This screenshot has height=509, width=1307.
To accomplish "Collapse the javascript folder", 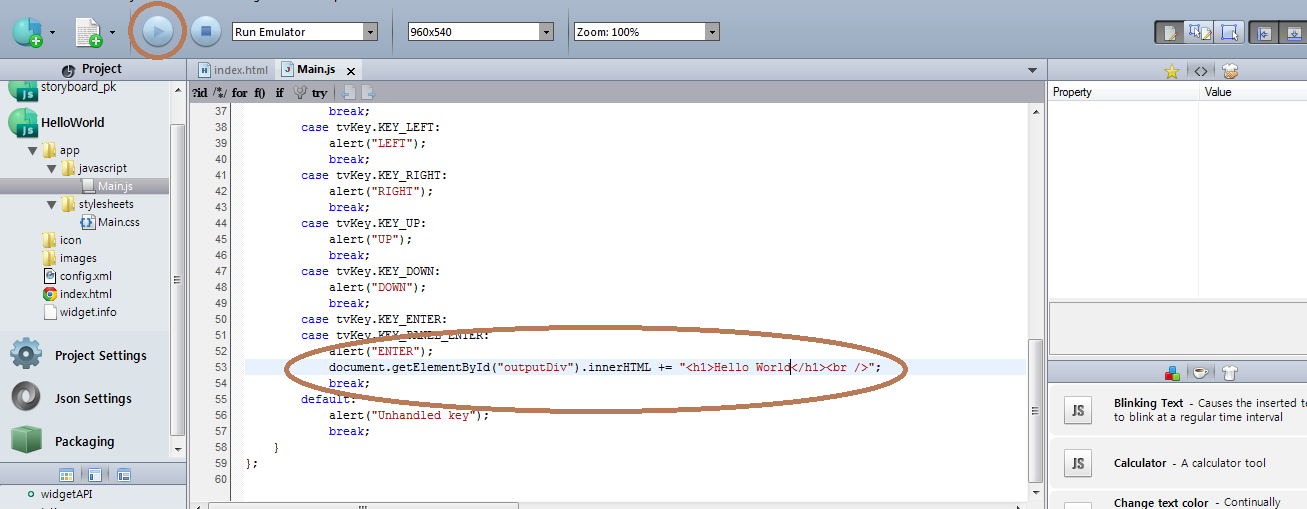I will (x=52, y=169).
